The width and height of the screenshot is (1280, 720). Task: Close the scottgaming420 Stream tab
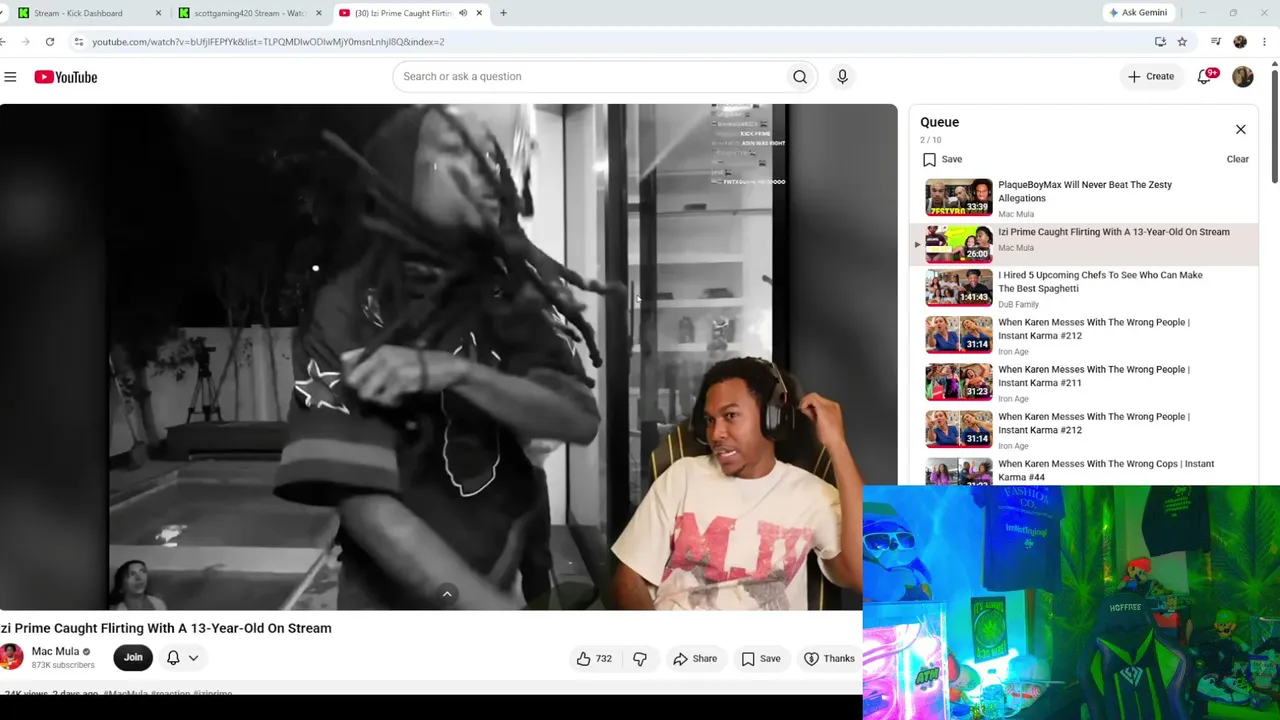point(319,13)
